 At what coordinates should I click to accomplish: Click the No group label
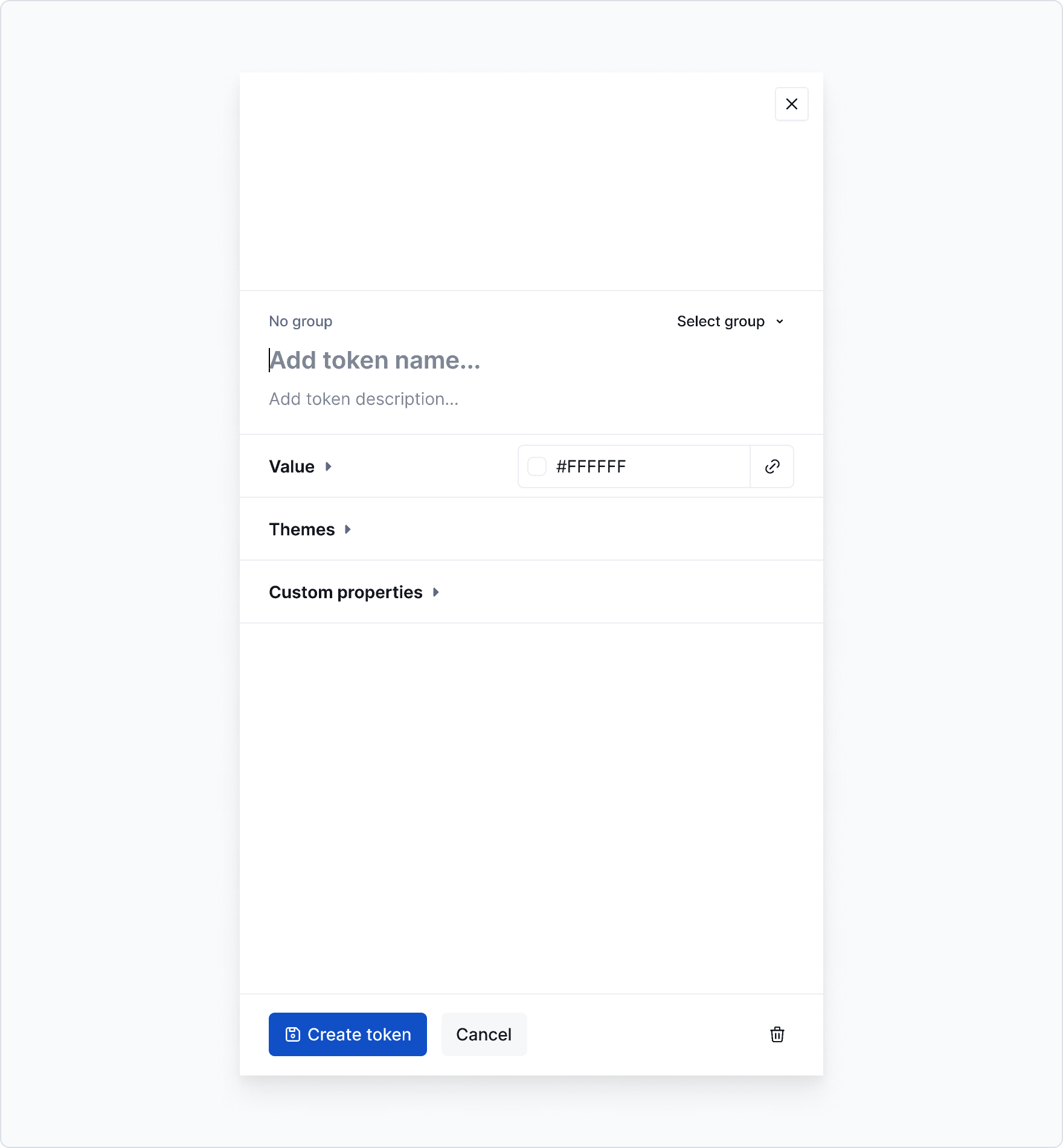[x=300, y=321]
